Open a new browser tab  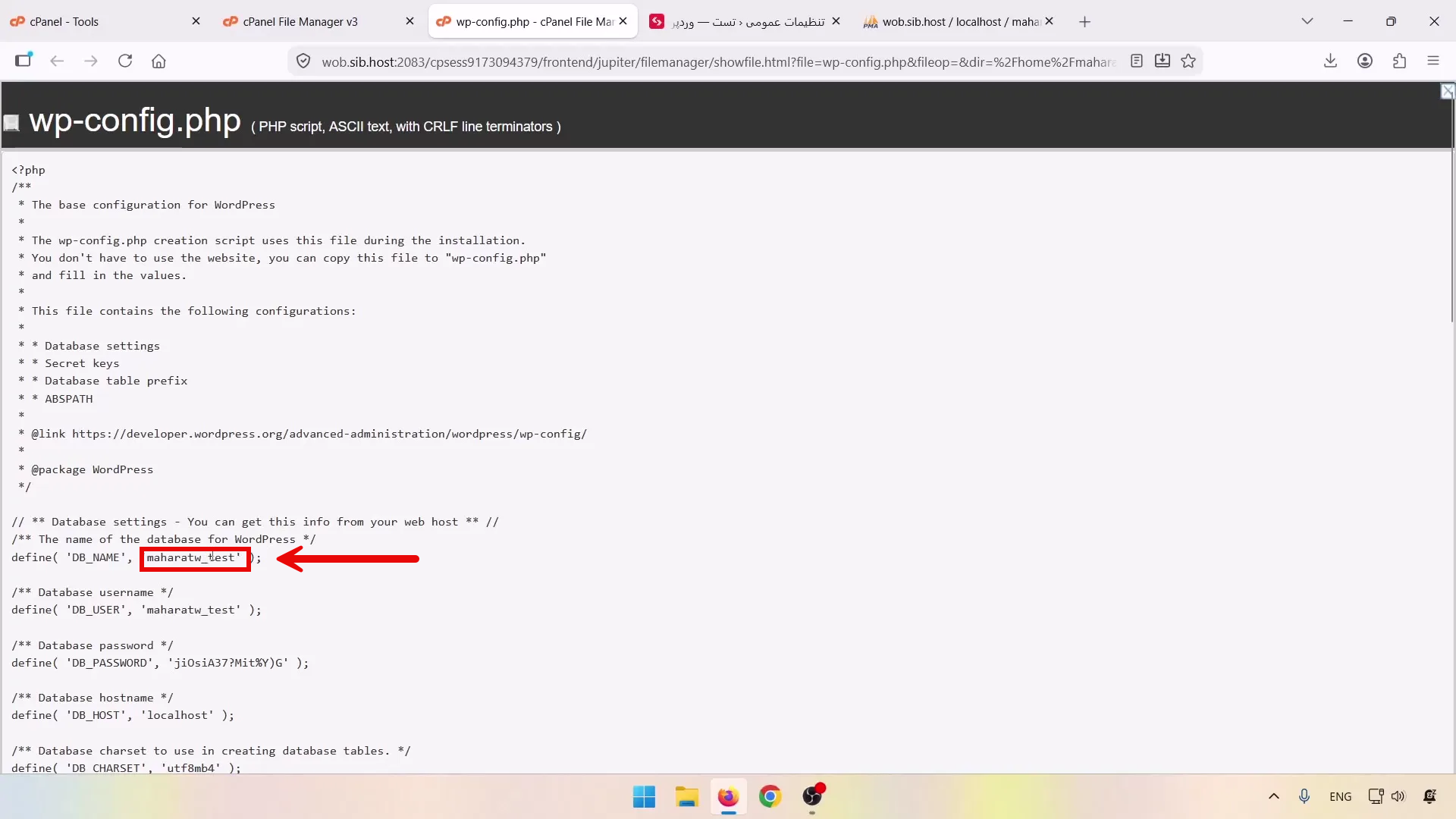point(1084,22)
